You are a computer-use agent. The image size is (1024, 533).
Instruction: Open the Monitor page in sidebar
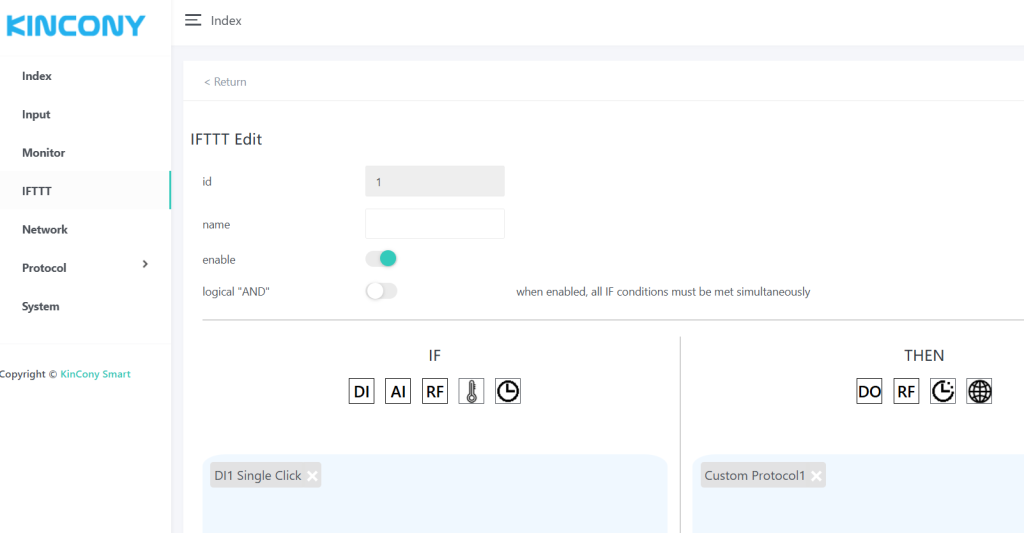click(x=44, y=153)
